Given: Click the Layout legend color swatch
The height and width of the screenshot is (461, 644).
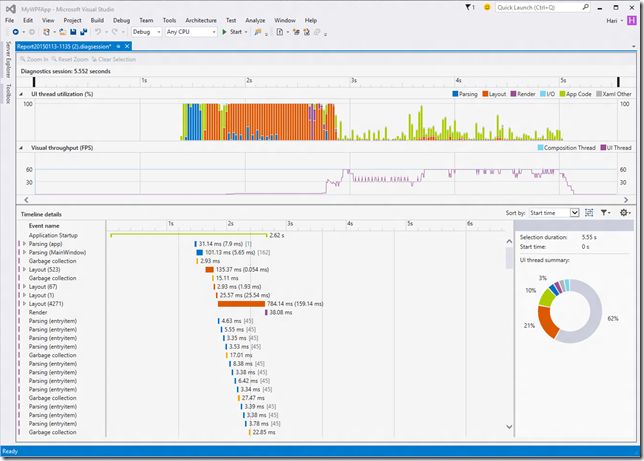Looking at the screenshot, I should click(x=485, y=94).
